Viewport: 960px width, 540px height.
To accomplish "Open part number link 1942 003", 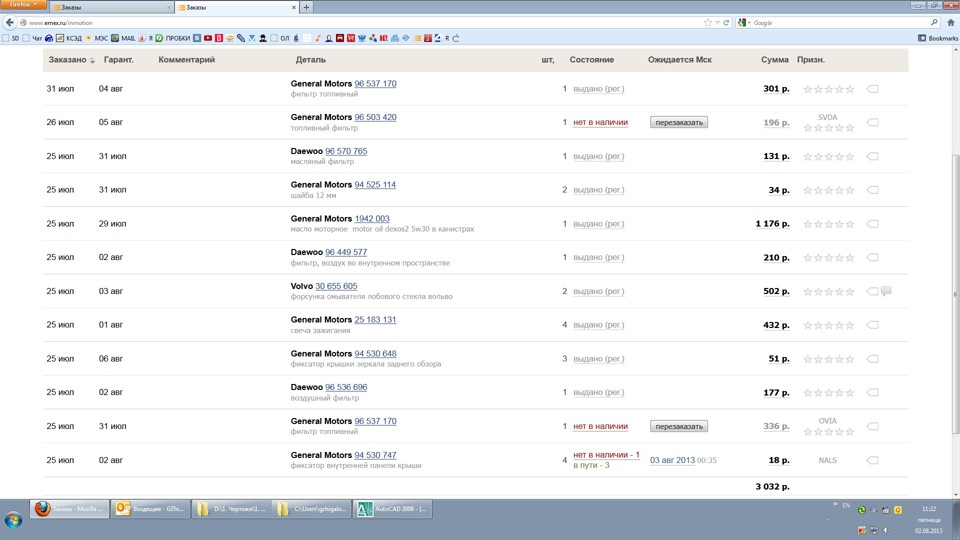I will pos(372,219).
